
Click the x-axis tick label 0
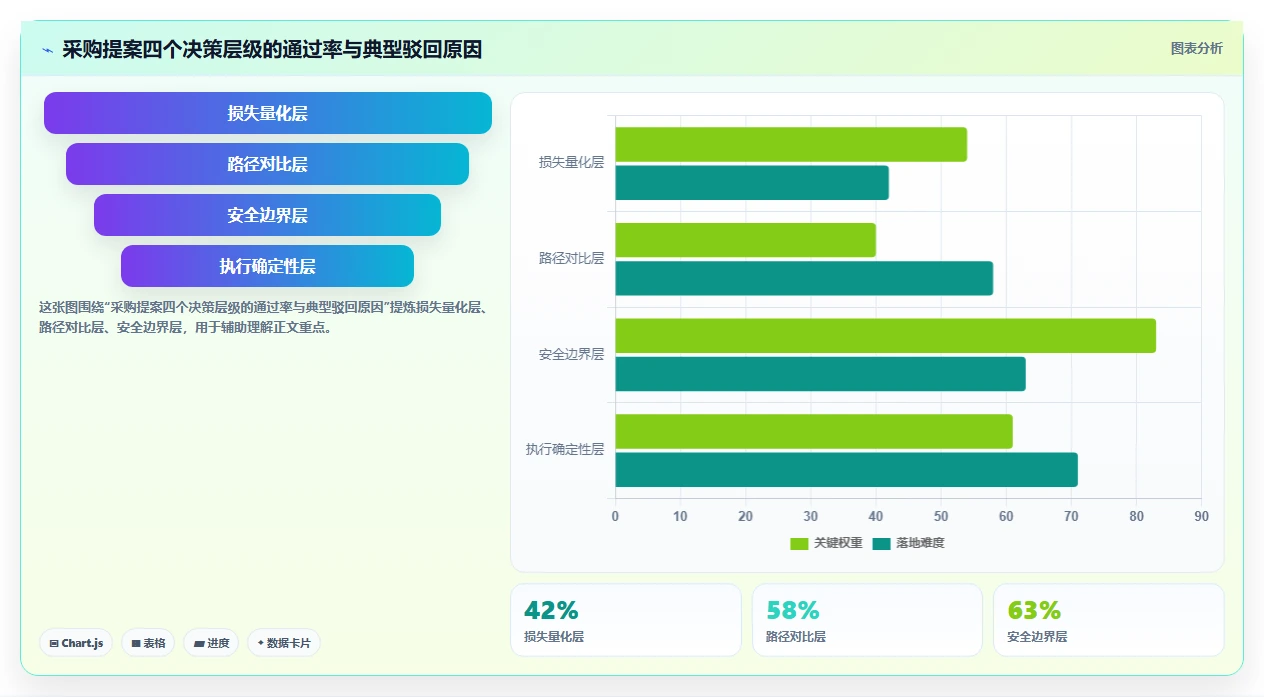pyautogui.click(x=615, y=516)
